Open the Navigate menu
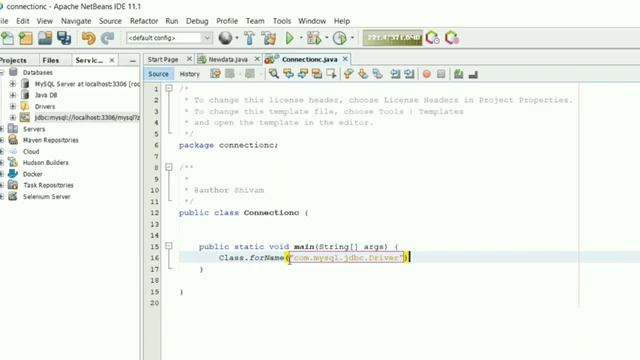 (76, 21)
